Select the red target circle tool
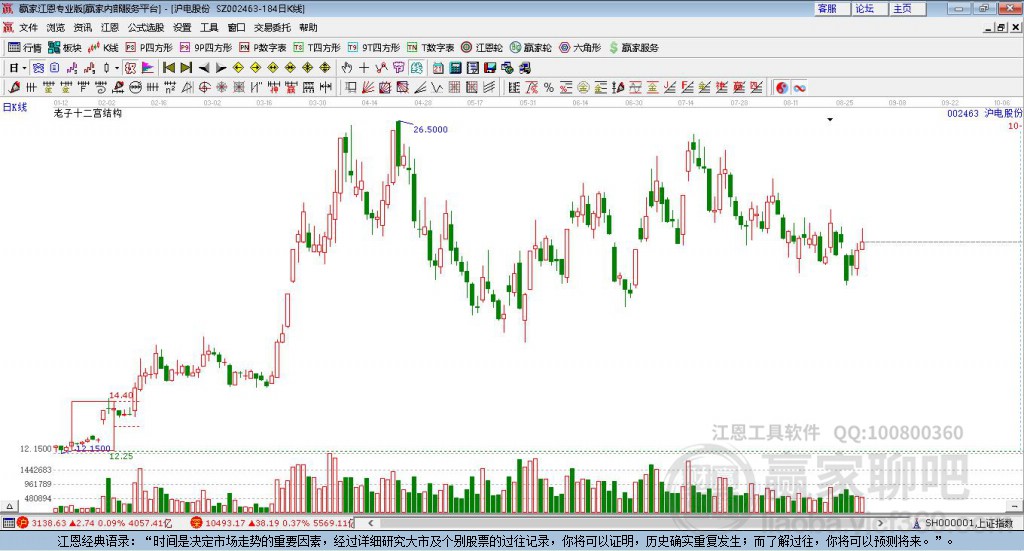Viewport: 1024px width, 551px height. tap(204, 87)
